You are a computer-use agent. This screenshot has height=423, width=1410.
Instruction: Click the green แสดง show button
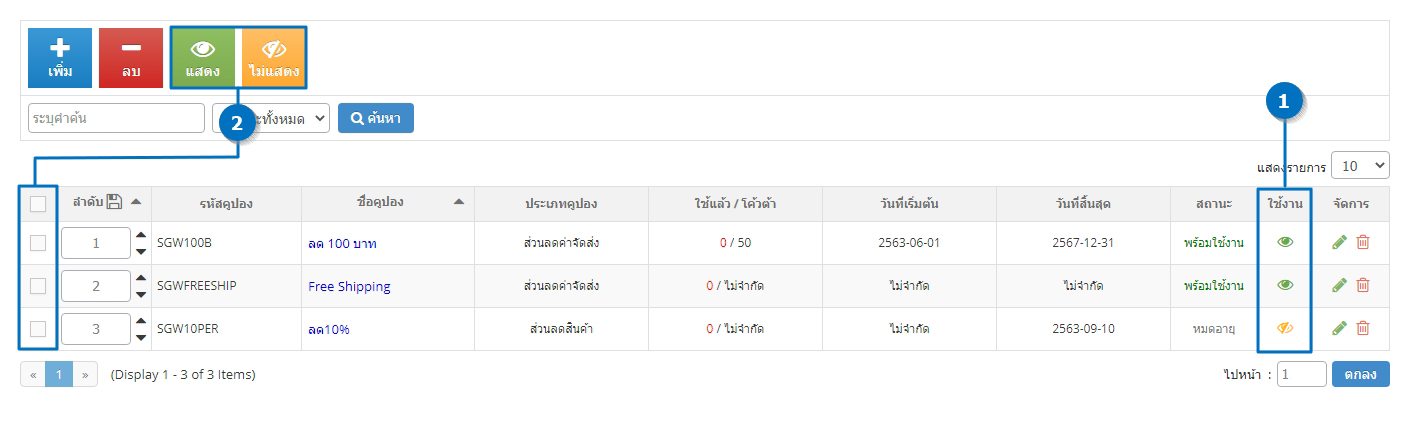click(203, 58)
